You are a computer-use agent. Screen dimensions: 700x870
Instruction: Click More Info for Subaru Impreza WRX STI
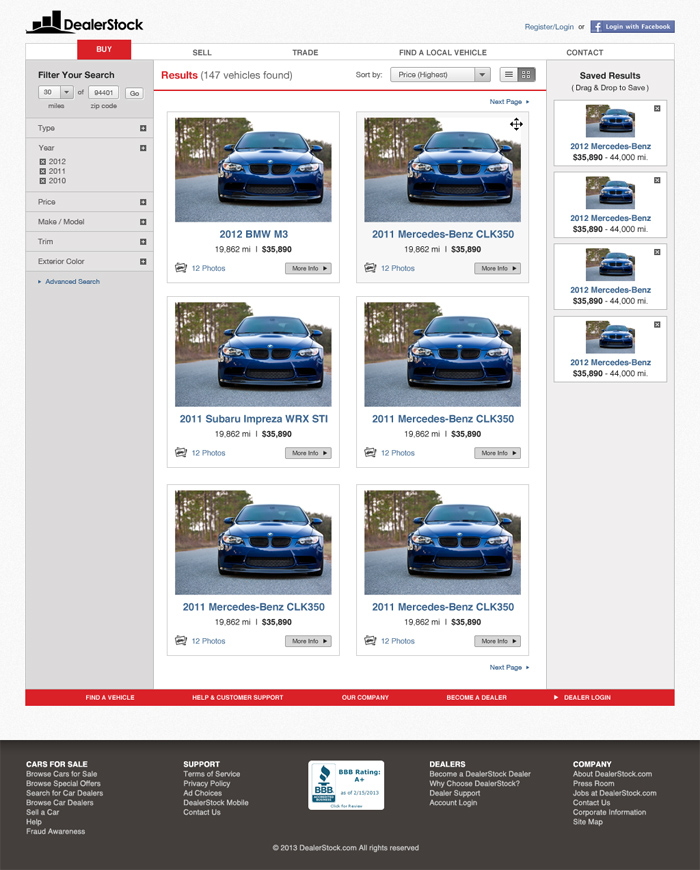tap(308, 453)
